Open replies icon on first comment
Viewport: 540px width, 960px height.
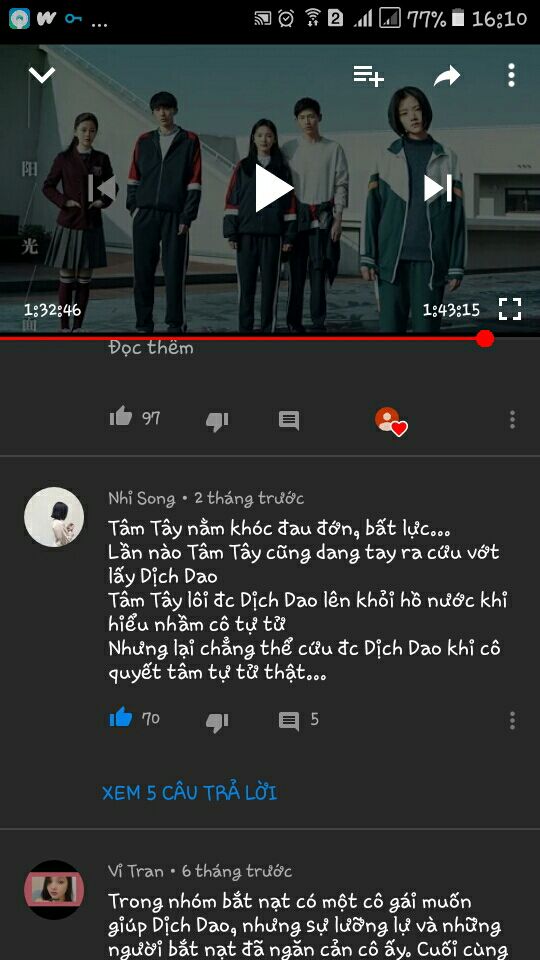(289, 420)
